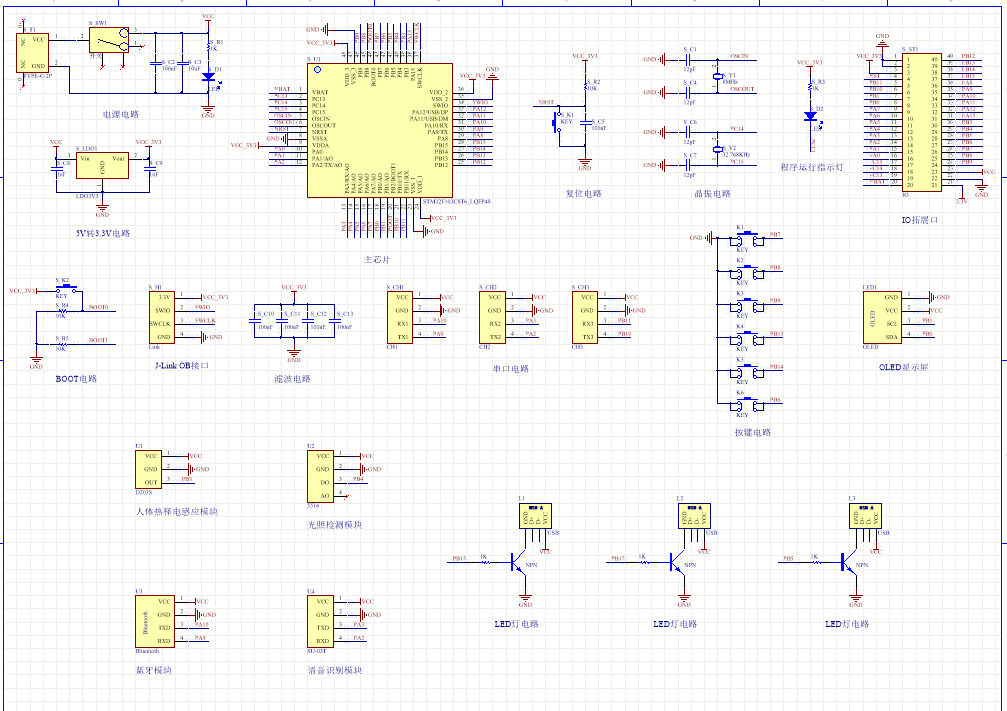Click the reset key S_K1
This screenshot has width=1007, height=711.
(x=558, y=122)
